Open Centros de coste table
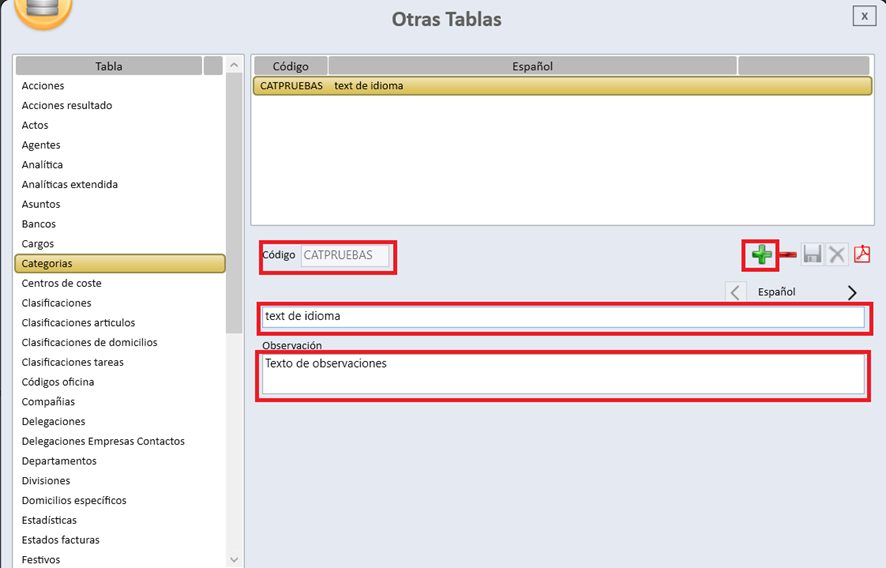The height and width of the screenshot is (568, 886). (x=62, y=283)
